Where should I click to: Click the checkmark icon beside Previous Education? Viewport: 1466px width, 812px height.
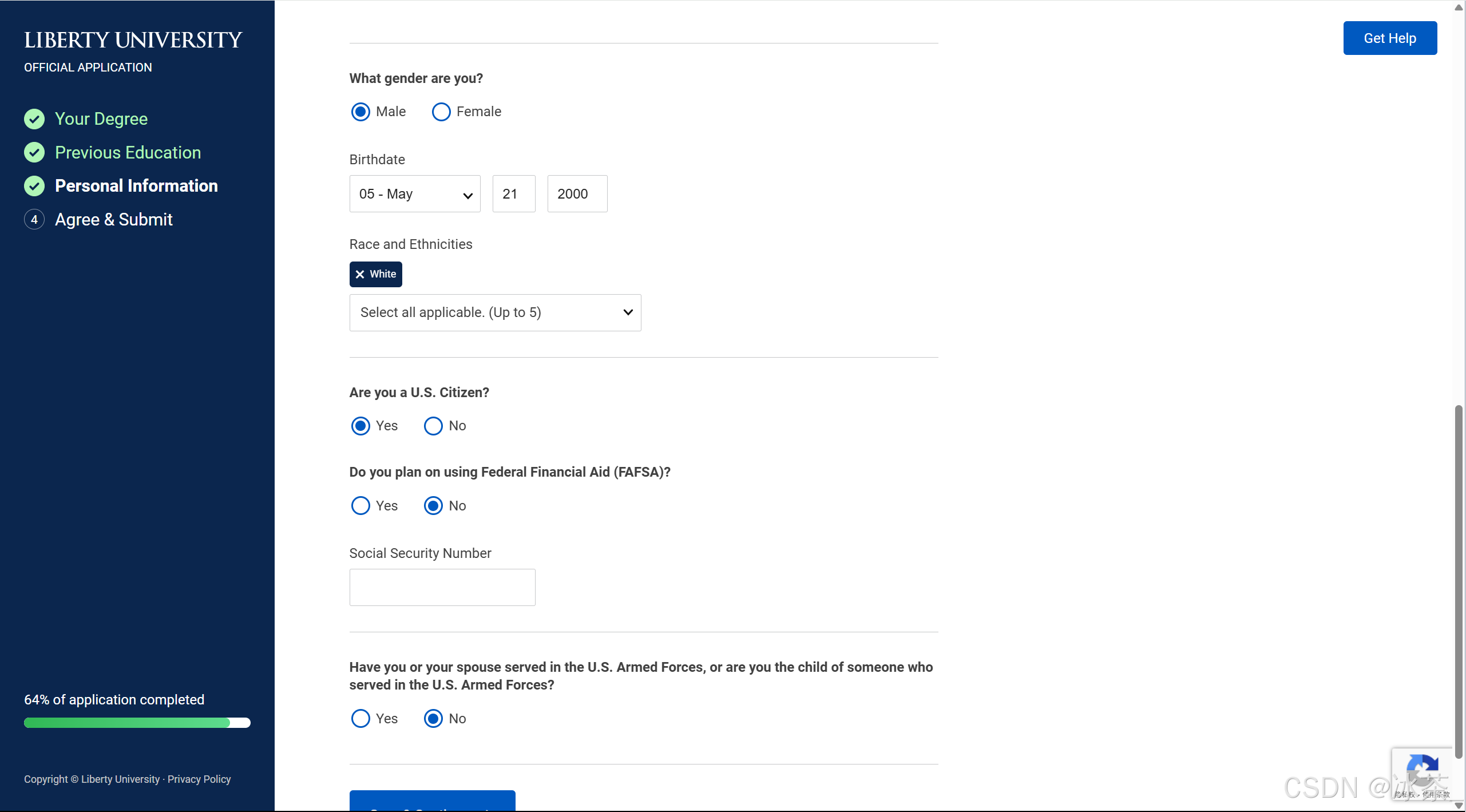point(34,152)
